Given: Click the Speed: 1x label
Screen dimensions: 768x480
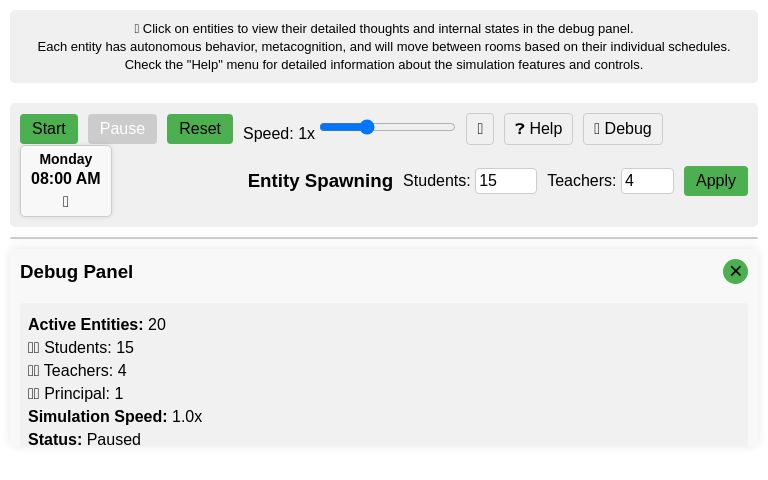Looking at the screenshot, I should (279, 134).
